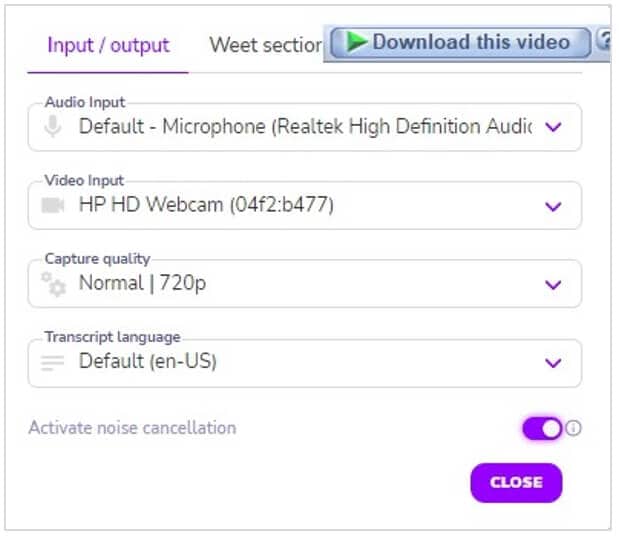Switch to the Weet section tab

point(266,45)
